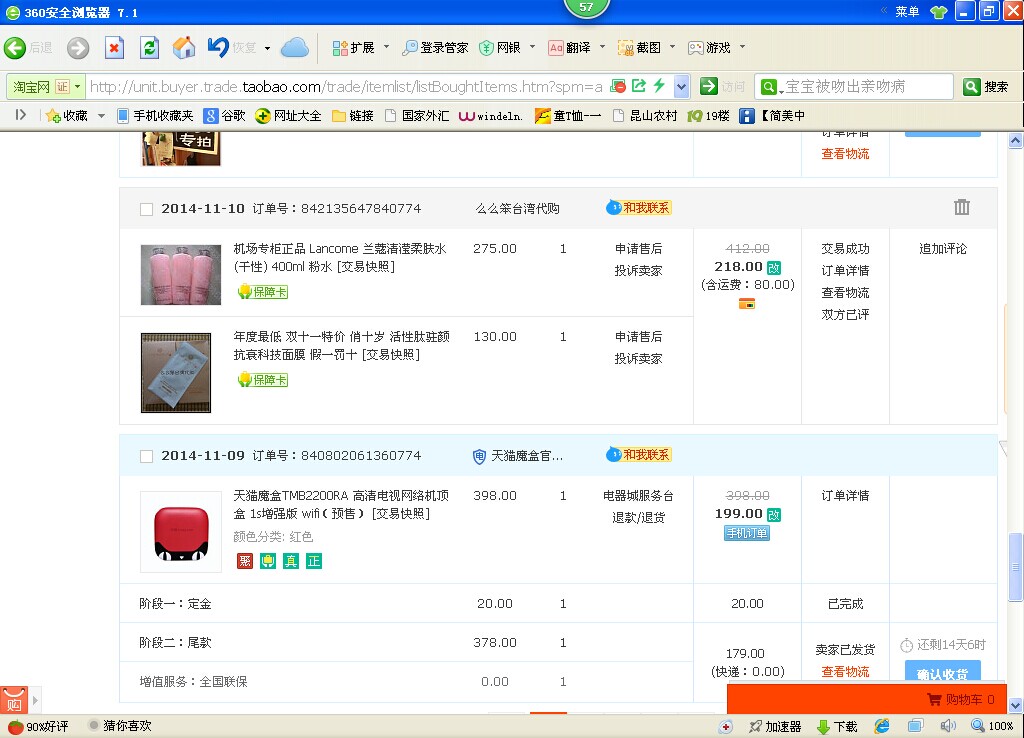The image size is (1024, 738).
Task: Open the 网址大全 bookmark
Action: pyautogui.click(x=288, y=116)
